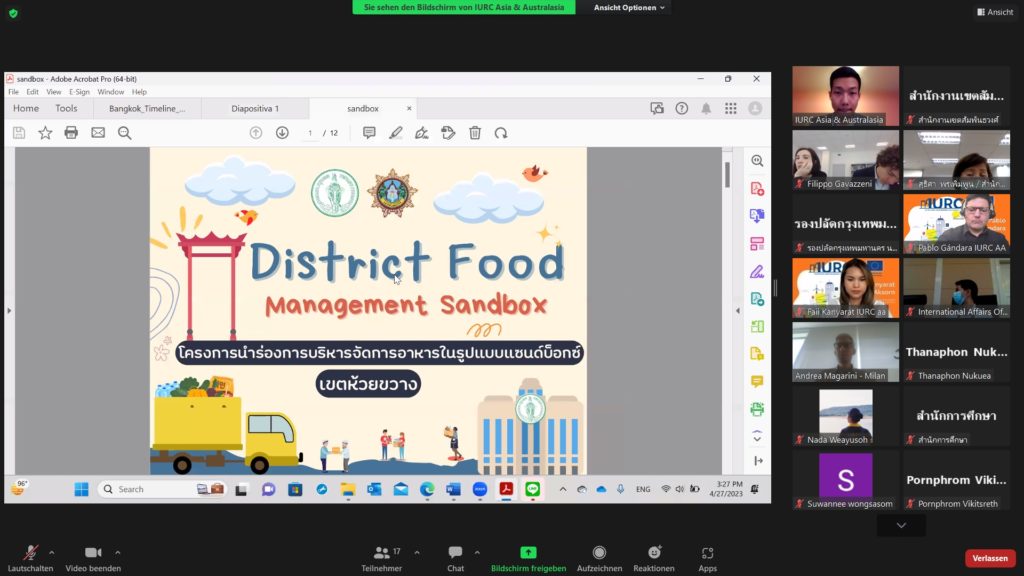
Task: Unmute the microphone with Lautschalten
Action: click(30, 553)
